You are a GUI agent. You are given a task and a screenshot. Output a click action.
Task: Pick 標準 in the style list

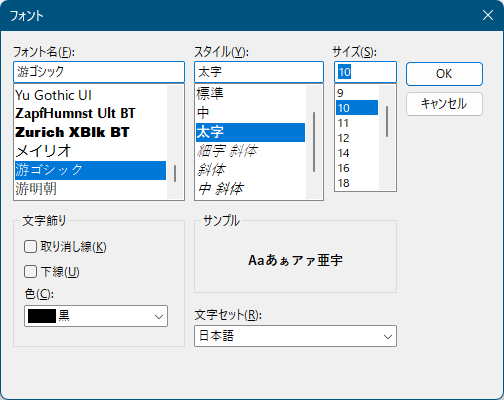(x=250, y=94)
